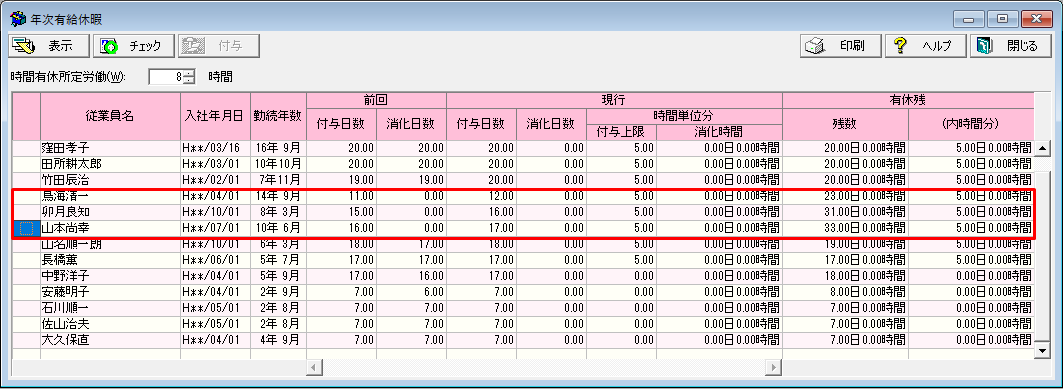Click the 勤続年数 column header
This screenshot has height=389, width=1063.
pyautogui.click(x=278, y=116)
